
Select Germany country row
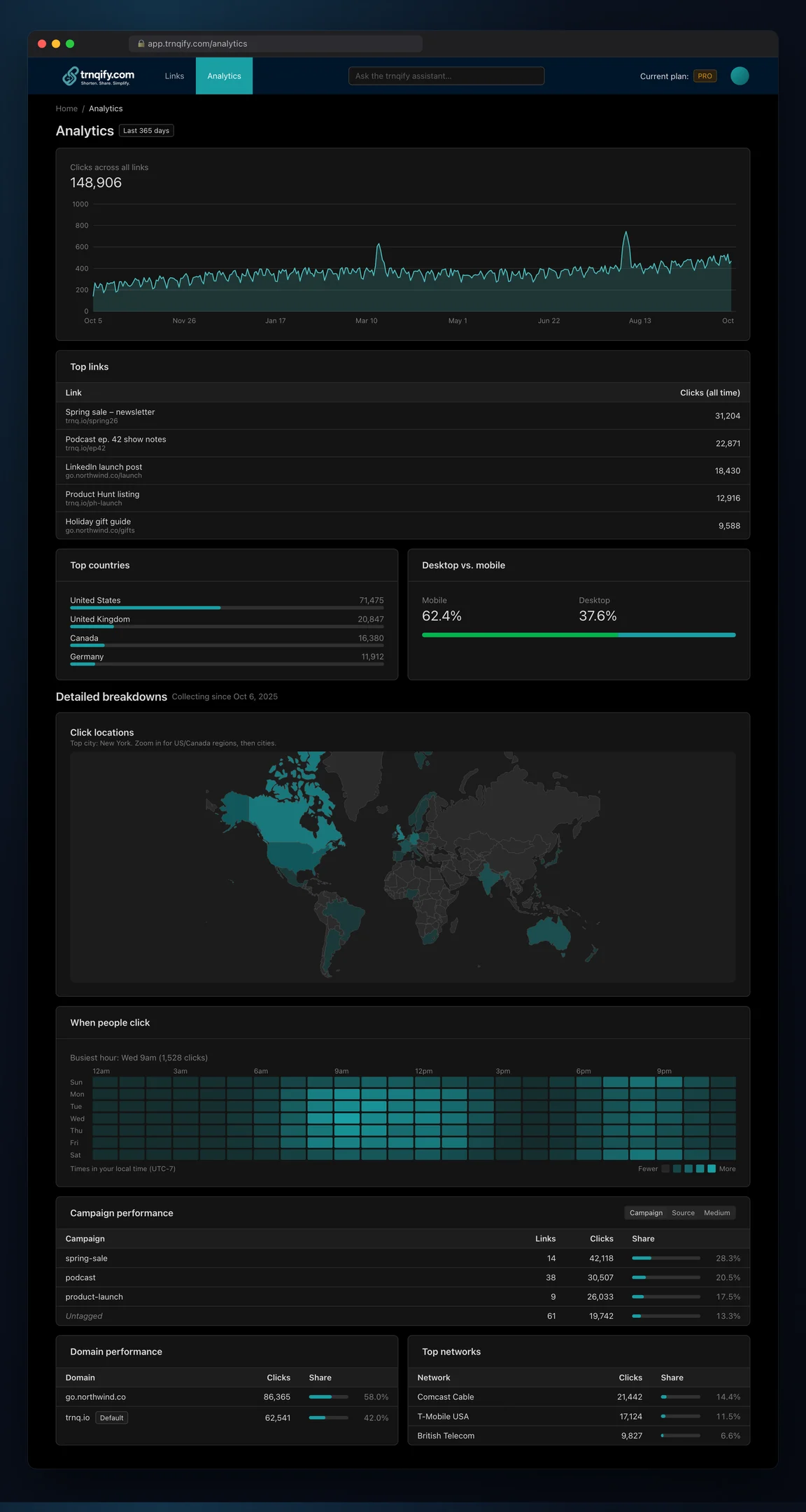coord(227,659)
